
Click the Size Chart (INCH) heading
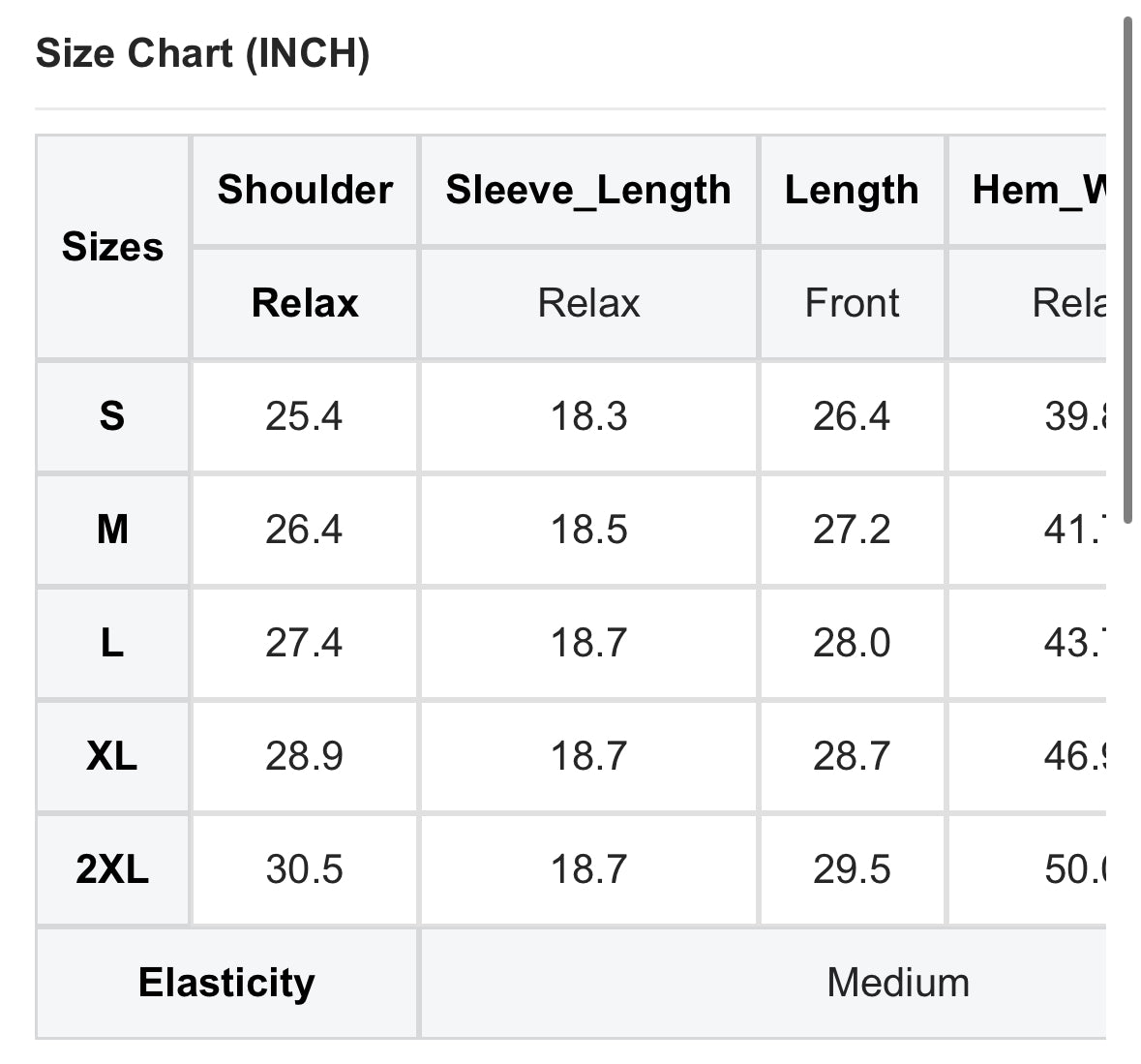202,53
